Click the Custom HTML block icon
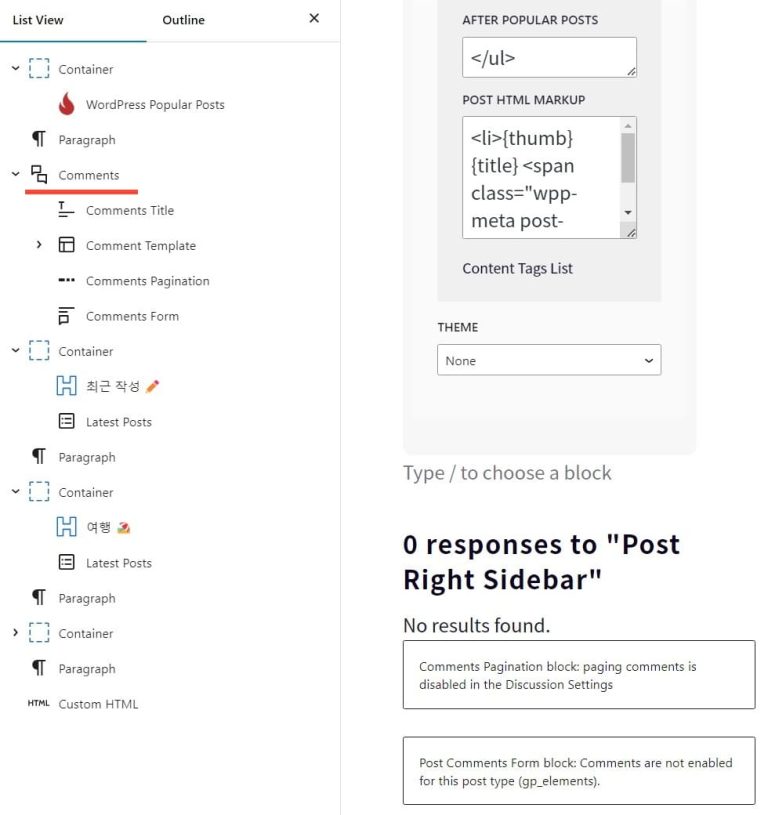Screen dimensions: 768x815 tap(39, 704)
